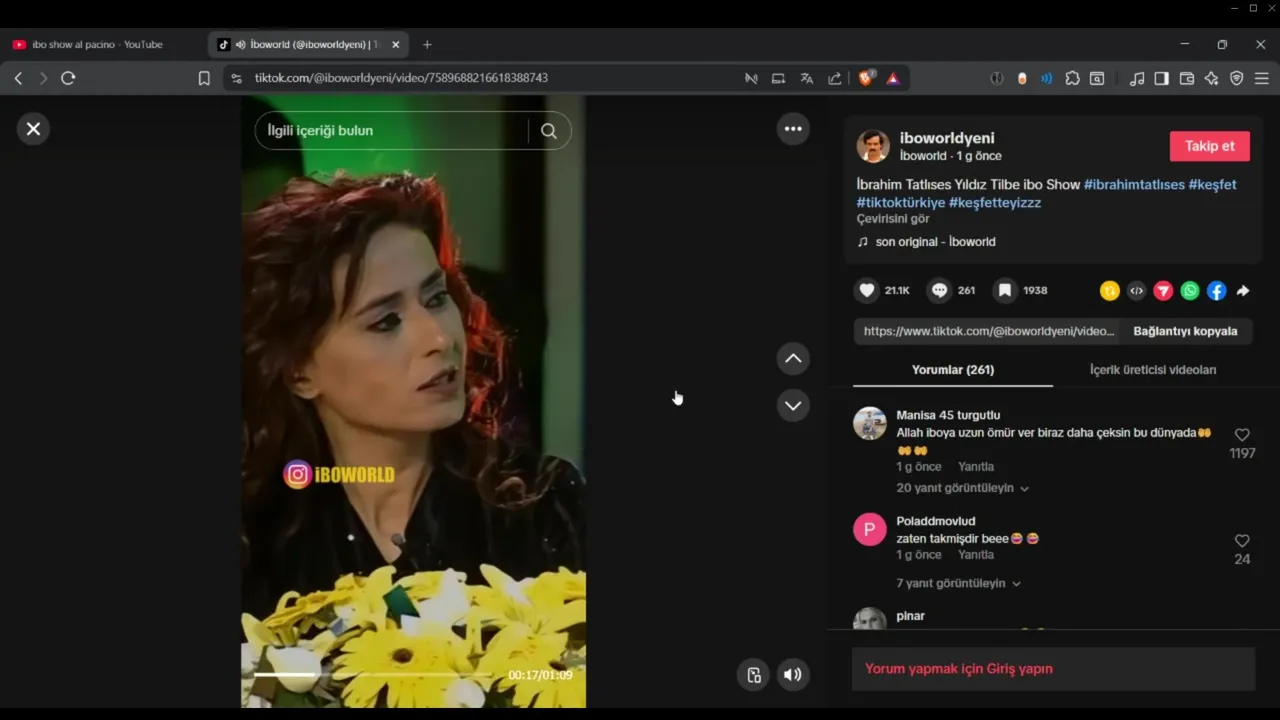Screen dimensions: 1280x720
Task: Reply to Manisa 45 turgutlu via Yanıtla
Action: pos(976,467)
